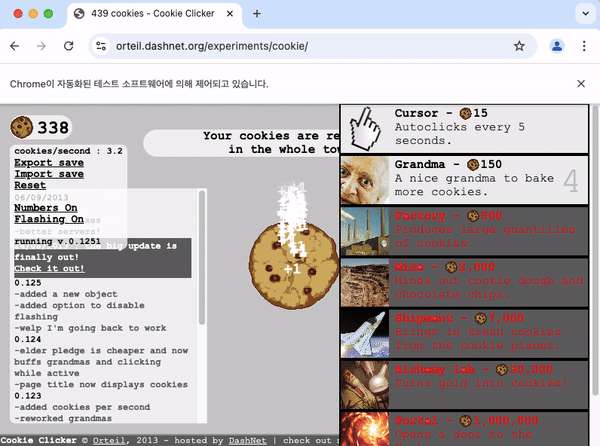Open the Import save link
The image size is (600, 446).
tap(49, 174)
